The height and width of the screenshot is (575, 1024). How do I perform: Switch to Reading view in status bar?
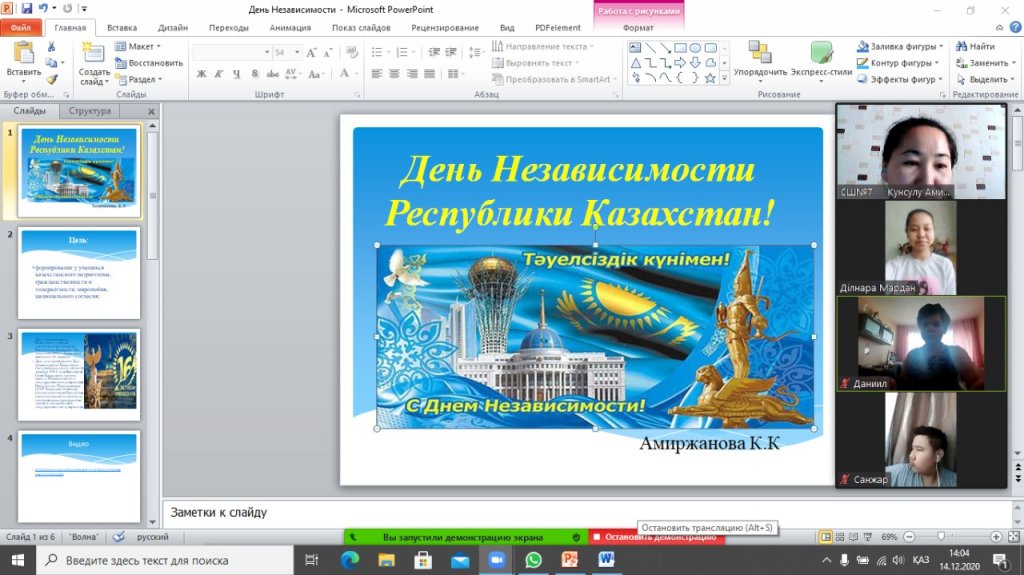tap(854, 536)
